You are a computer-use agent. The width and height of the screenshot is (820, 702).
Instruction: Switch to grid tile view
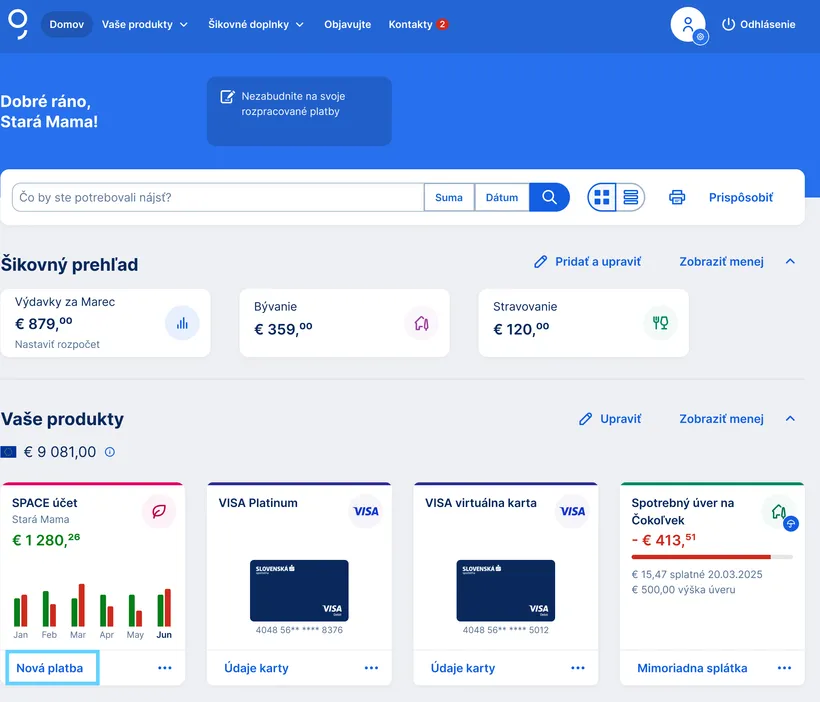[602, 197]
